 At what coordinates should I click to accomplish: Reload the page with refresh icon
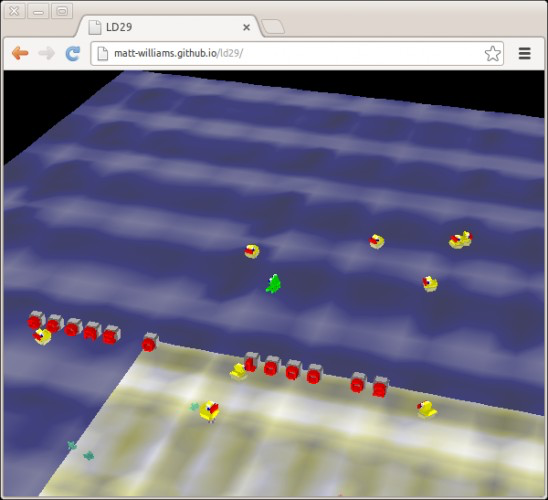(x=73, y=53)
